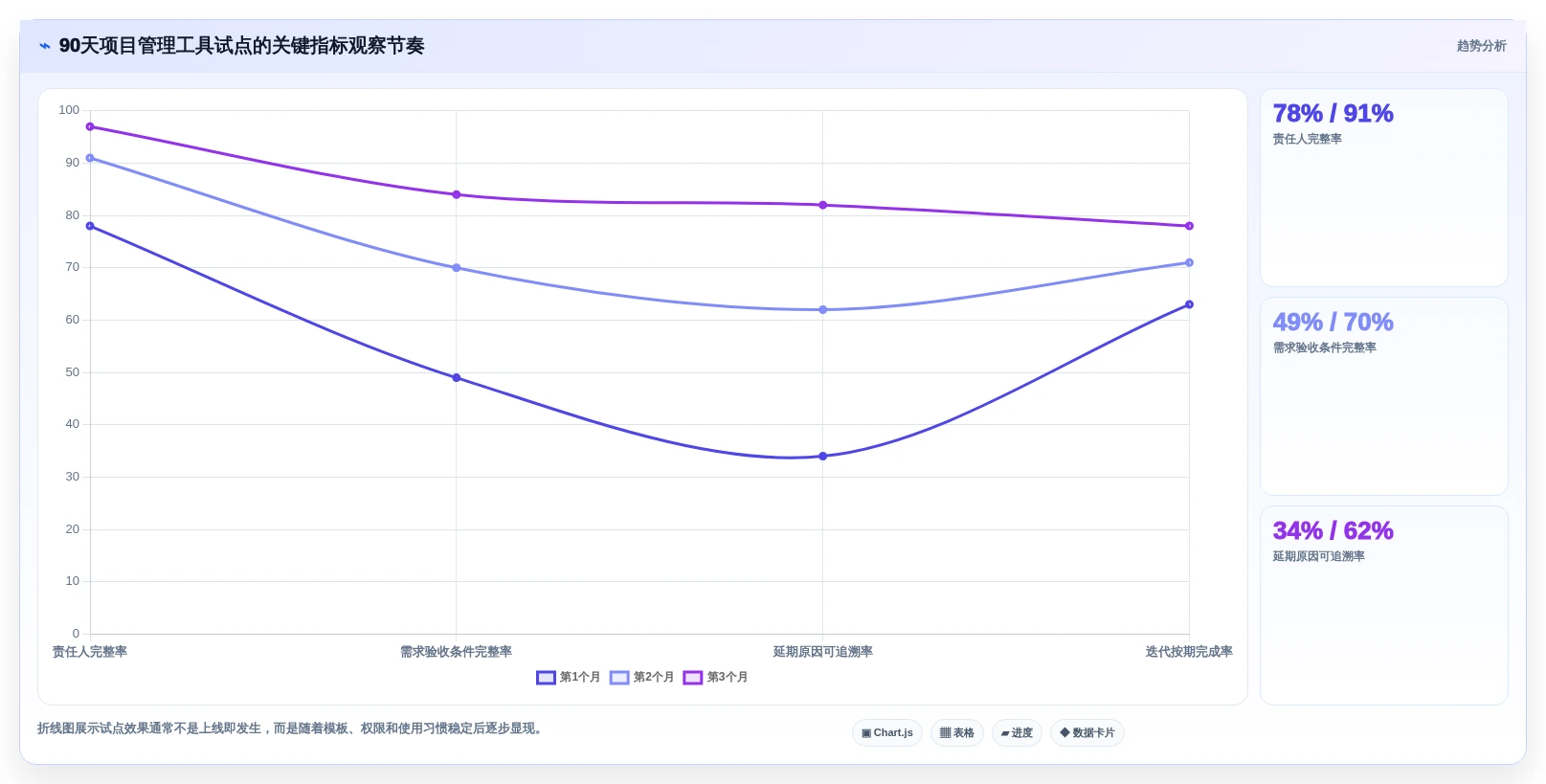Image resolution: width=1546 pixels, height=784 pixels.
Task: Click the chart description text starting 折线图展示
Action: point(292,728)
